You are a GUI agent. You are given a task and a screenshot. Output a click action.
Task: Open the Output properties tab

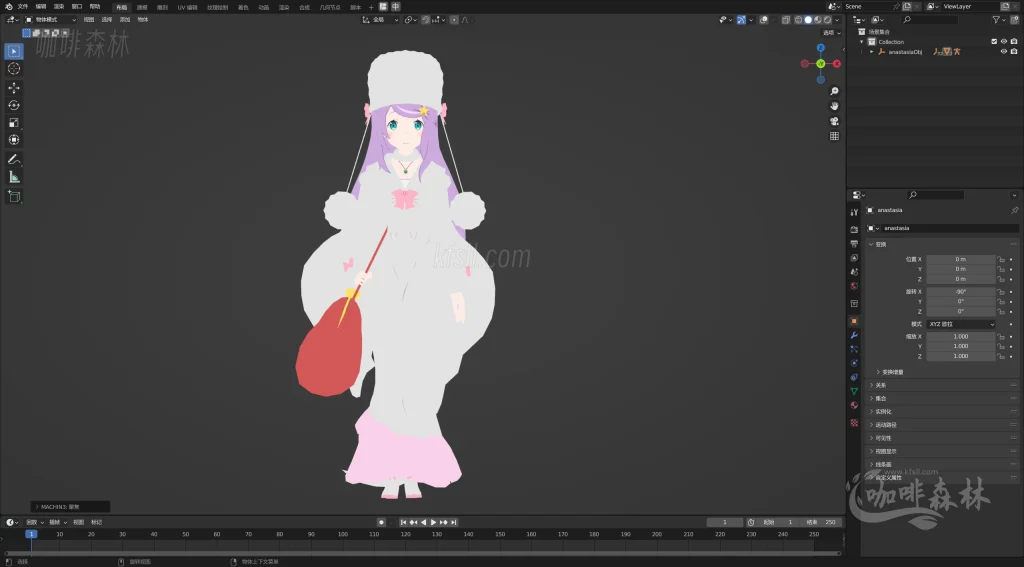pyautogui.click(x=854, y=244)
